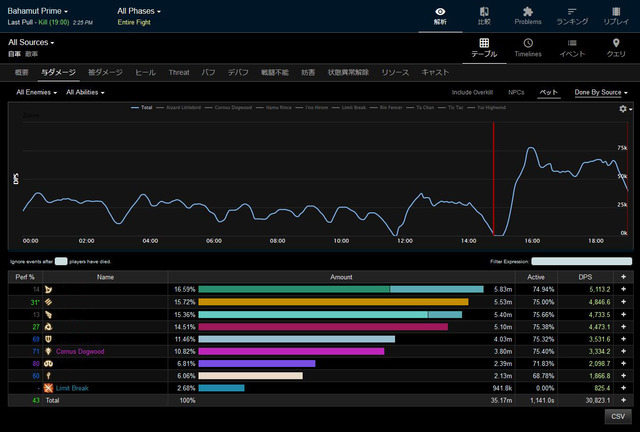Screen dimensions: 640x432
Task: Switch to the テーブル table view
Action: pos(484,48)
